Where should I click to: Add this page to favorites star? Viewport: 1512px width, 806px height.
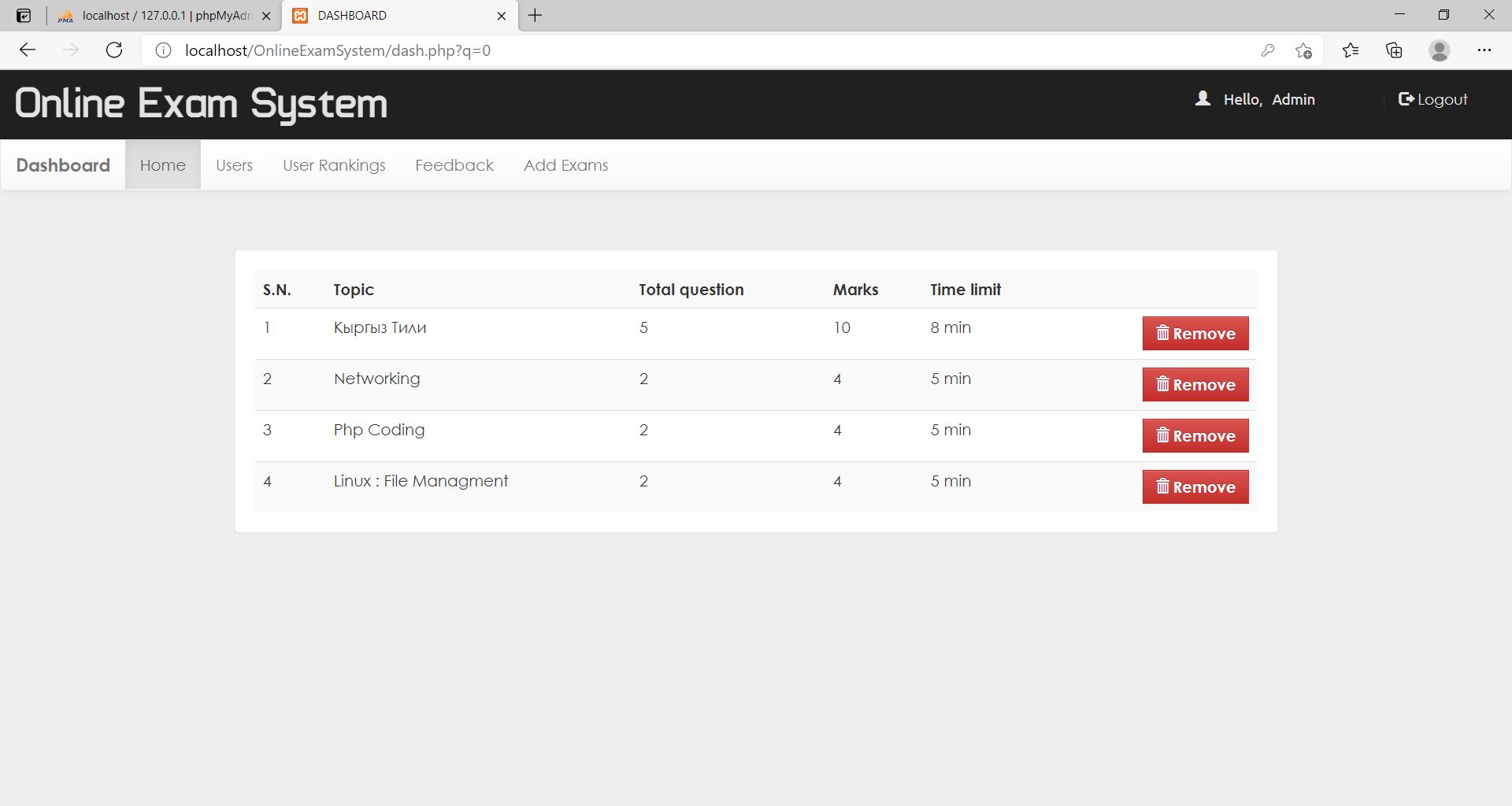pos(1303,50)
